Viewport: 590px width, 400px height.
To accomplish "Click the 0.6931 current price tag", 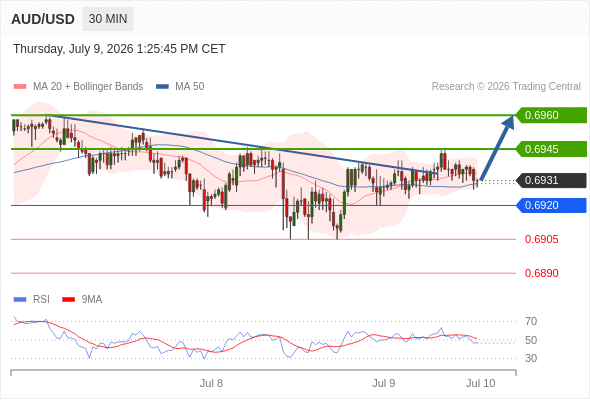I will [551, 180].
